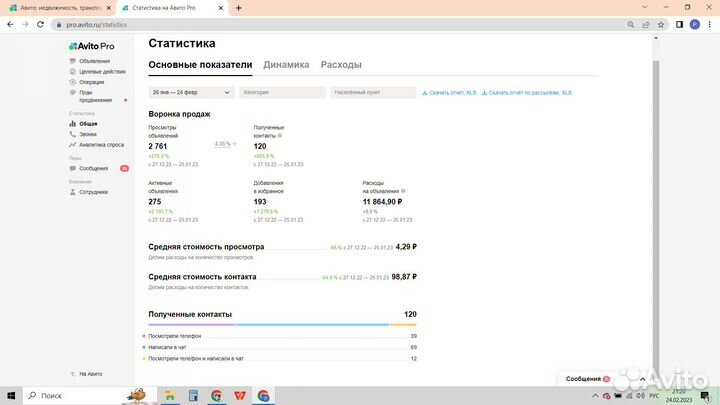
Task: Click blue segment of contacts bar
Action: click(x=312, y=325)
